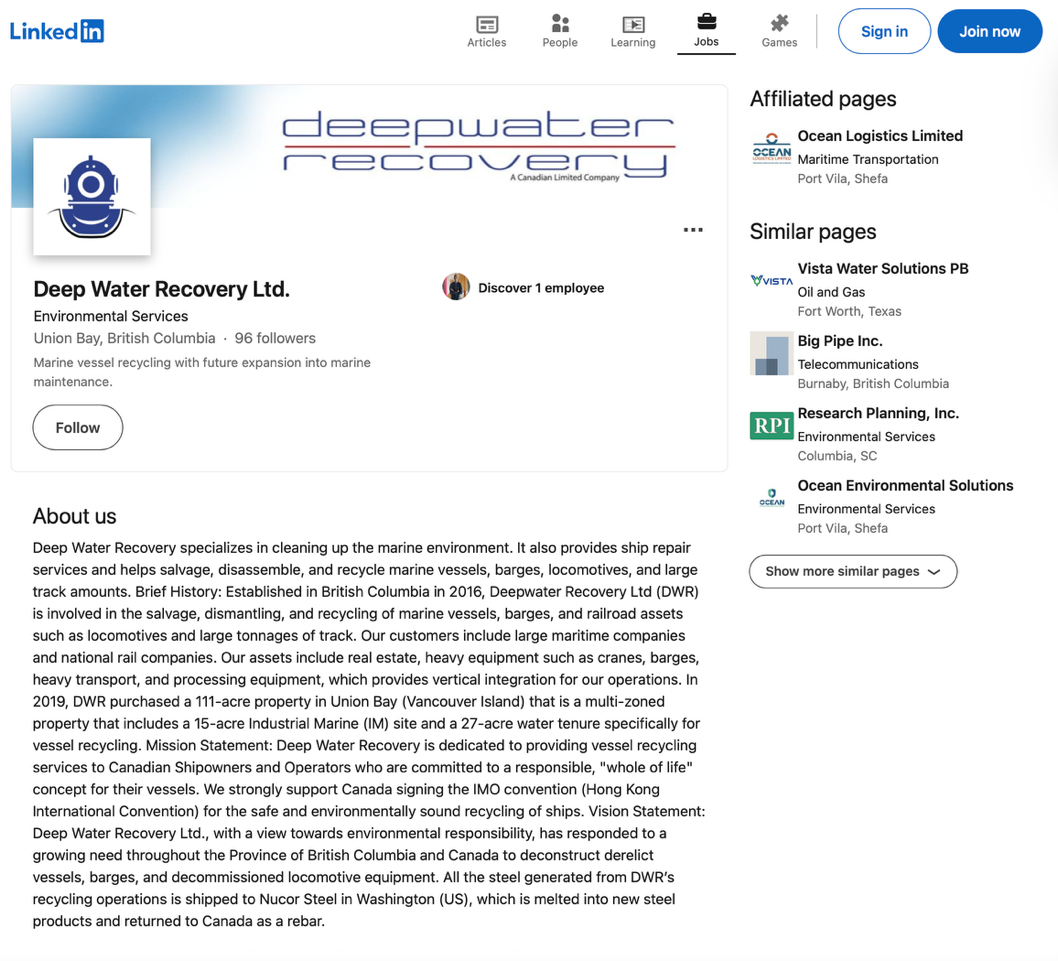Click the Sign in button
Viewport: 1058px width, 961px height.
pos(884,31)
